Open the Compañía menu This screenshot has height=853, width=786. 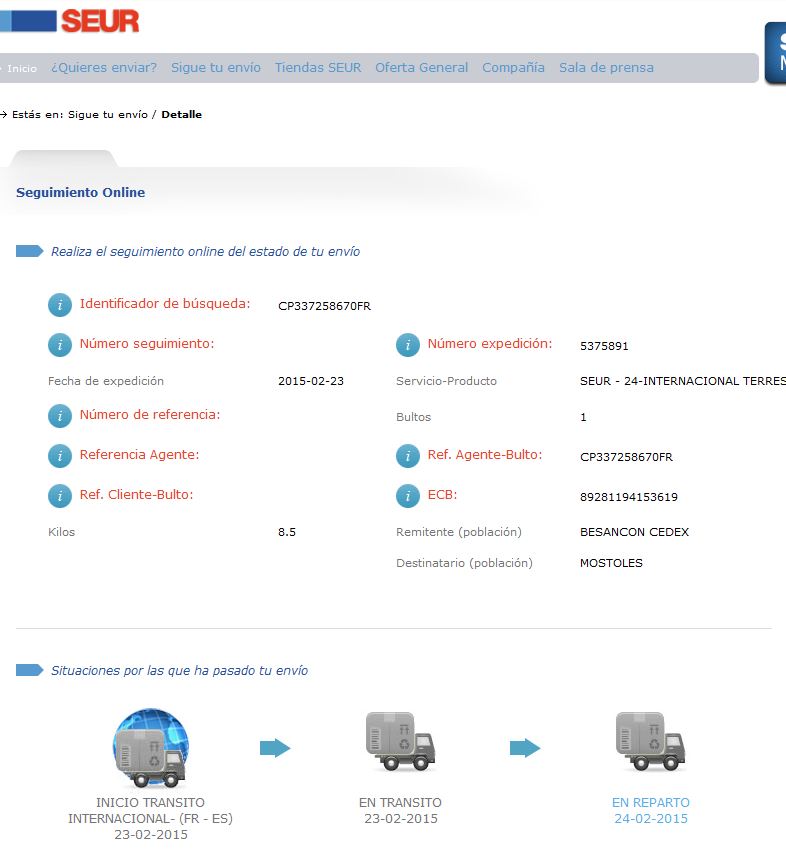tap(513, 67)
